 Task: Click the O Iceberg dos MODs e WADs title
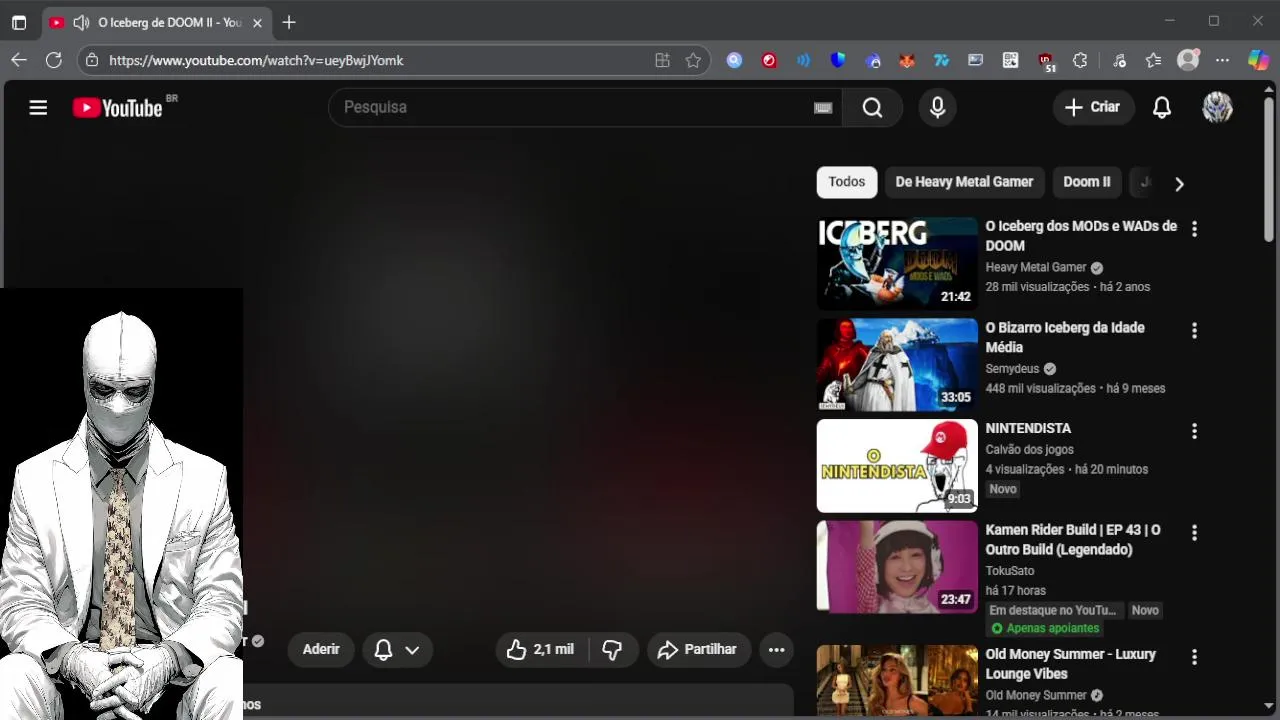[x=1081, y=236]
